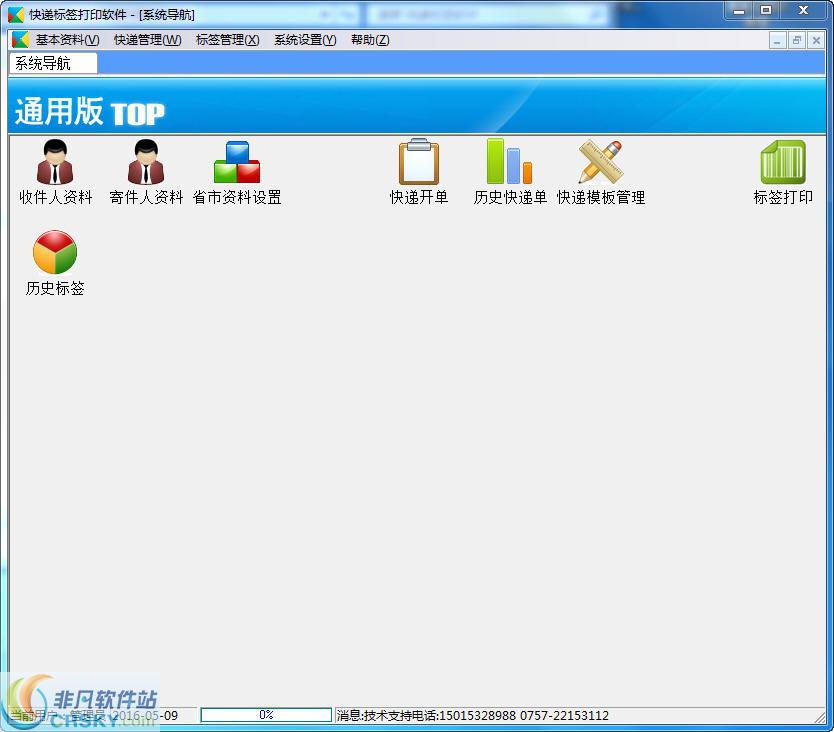Expand the 标签管理 dropdown menu
The height and width of the screenshot is (732, 834).
[x=227, y=40]
